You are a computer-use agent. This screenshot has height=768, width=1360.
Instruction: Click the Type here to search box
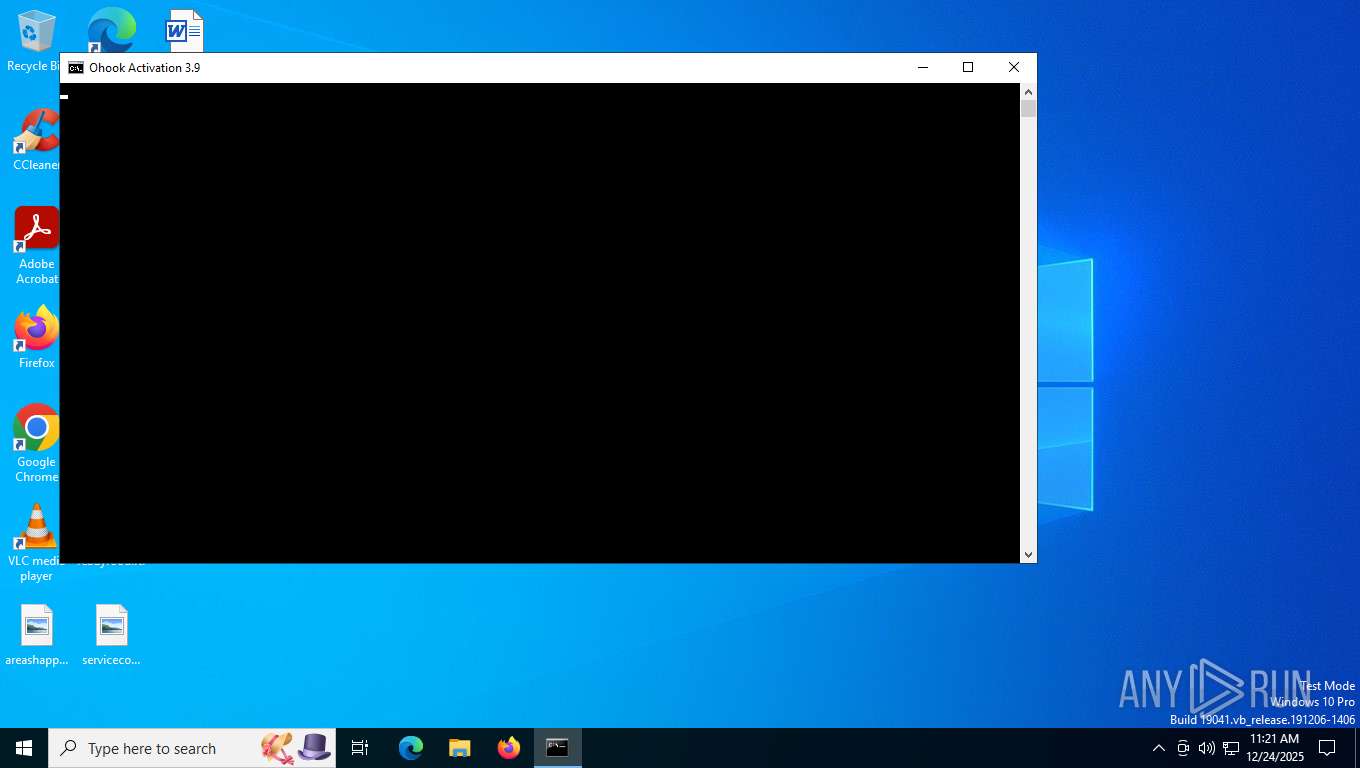tap(192, 748)
